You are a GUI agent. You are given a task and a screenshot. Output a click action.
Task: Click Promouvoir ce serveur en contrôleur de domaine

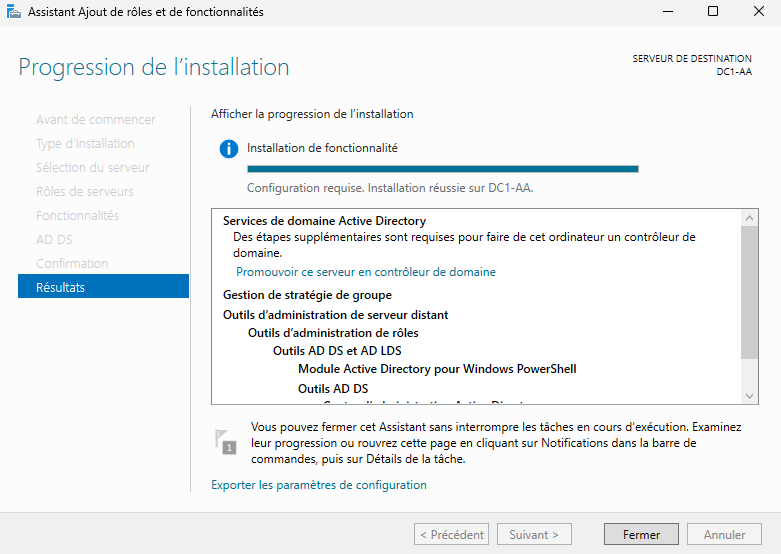coord(366,272)
